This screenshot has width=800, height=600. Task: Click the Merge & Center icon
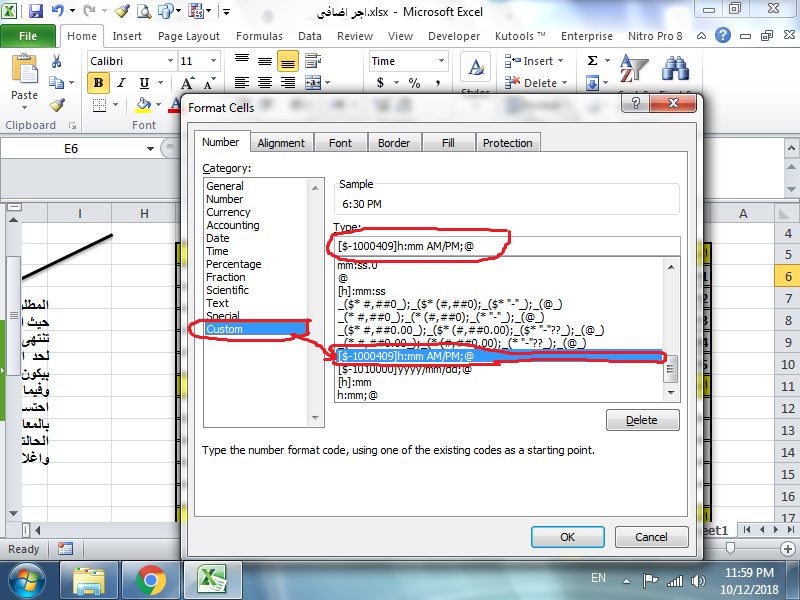tap(312, 83)
